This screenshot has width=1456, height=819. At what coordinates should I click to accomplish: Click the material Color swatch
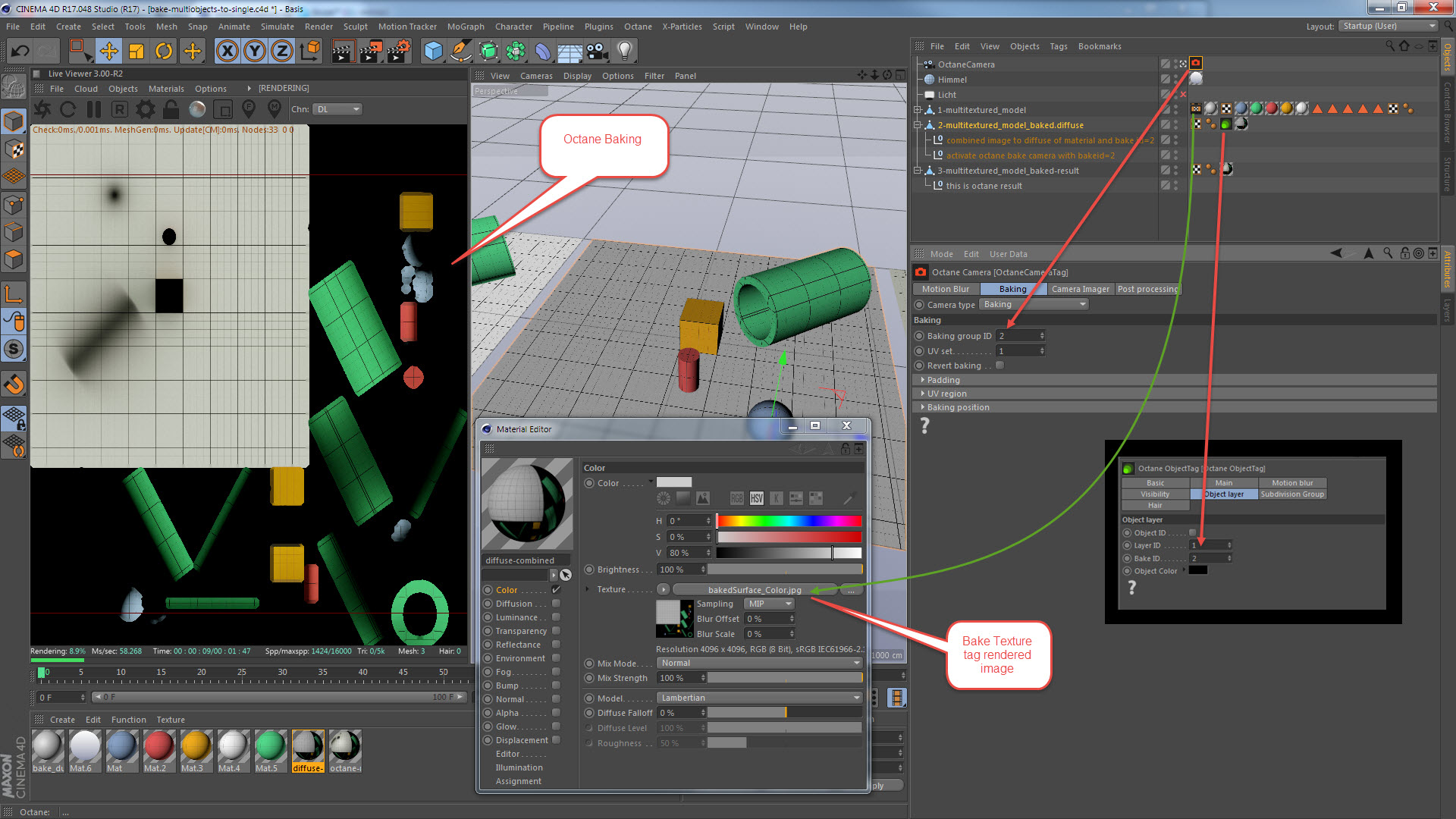pos(674,482)
